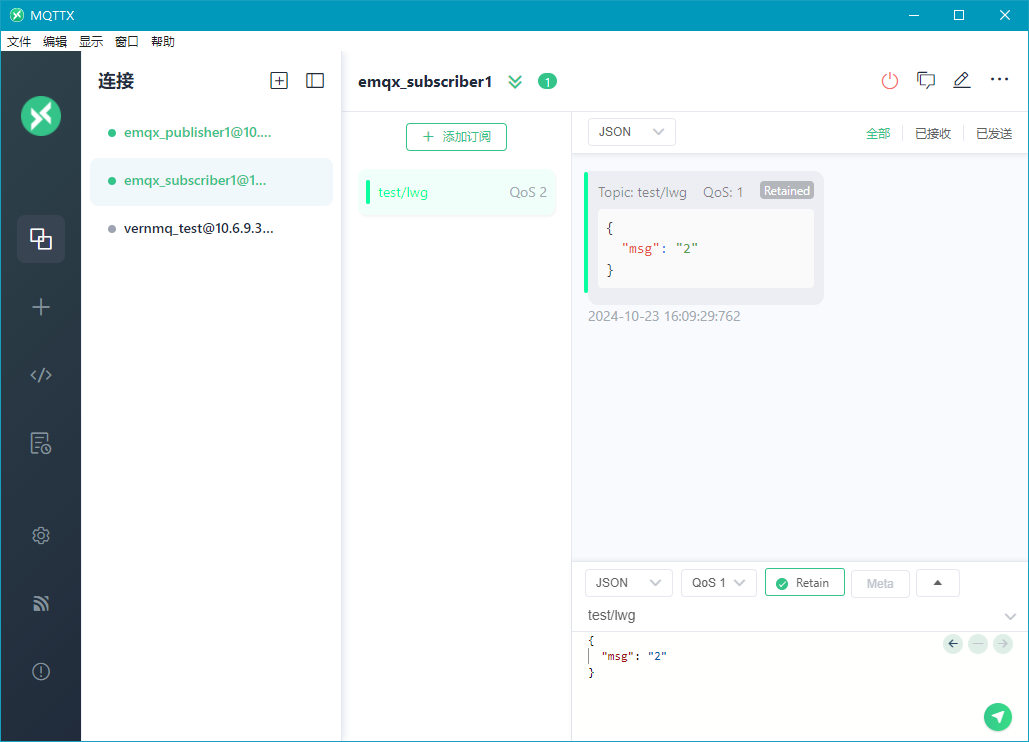Viewport: 1029px width, 742px height.
Task: Disconnect using the red power icon
Action: [x=890, y=81]
